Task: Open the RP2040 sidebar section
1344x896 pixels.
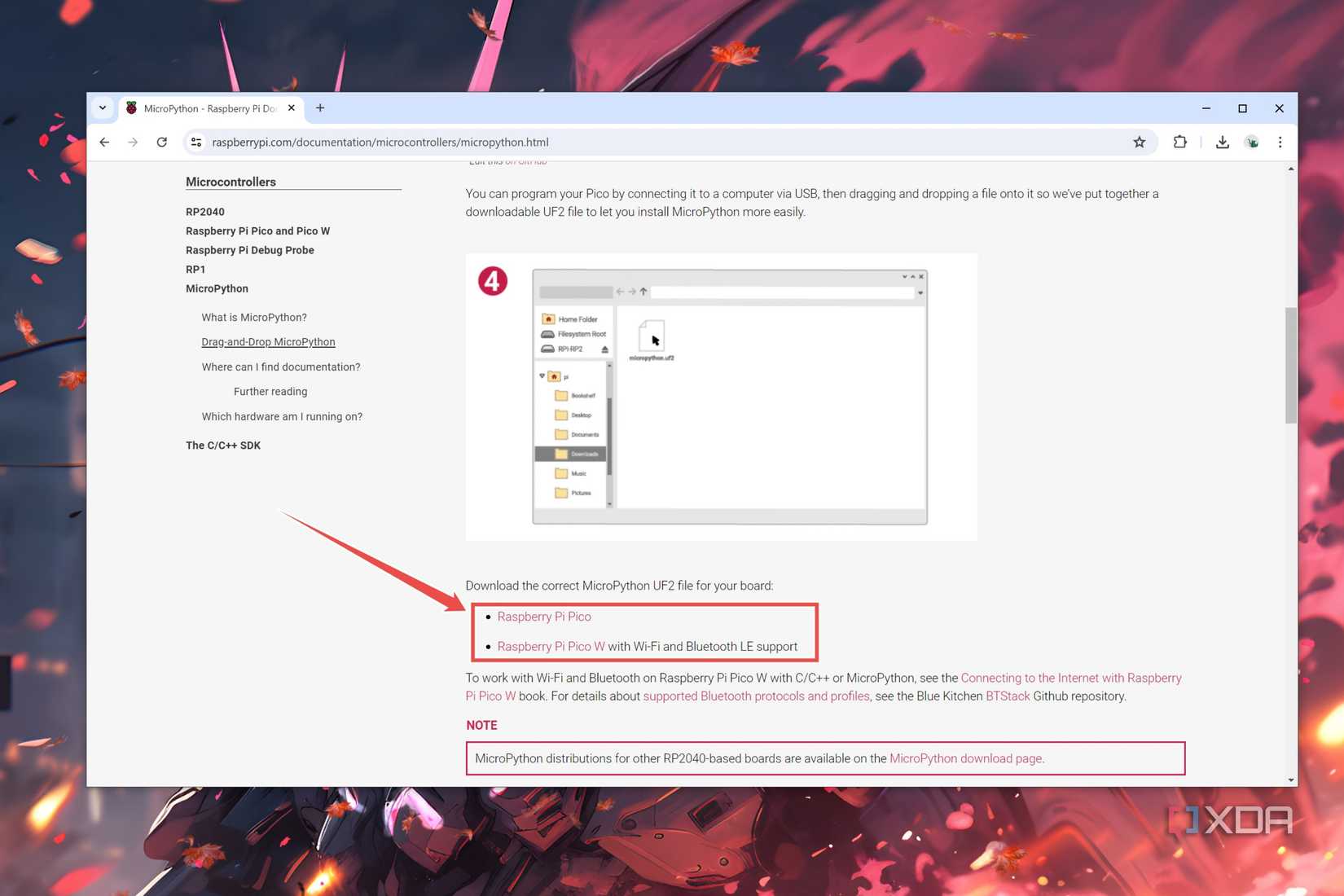Action: point(205,212)
